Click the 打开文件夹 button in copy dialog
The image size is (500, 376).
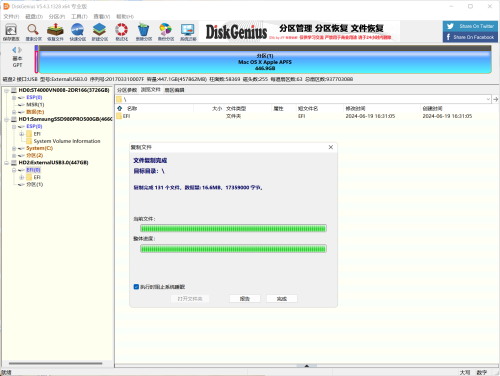[190, 299]
